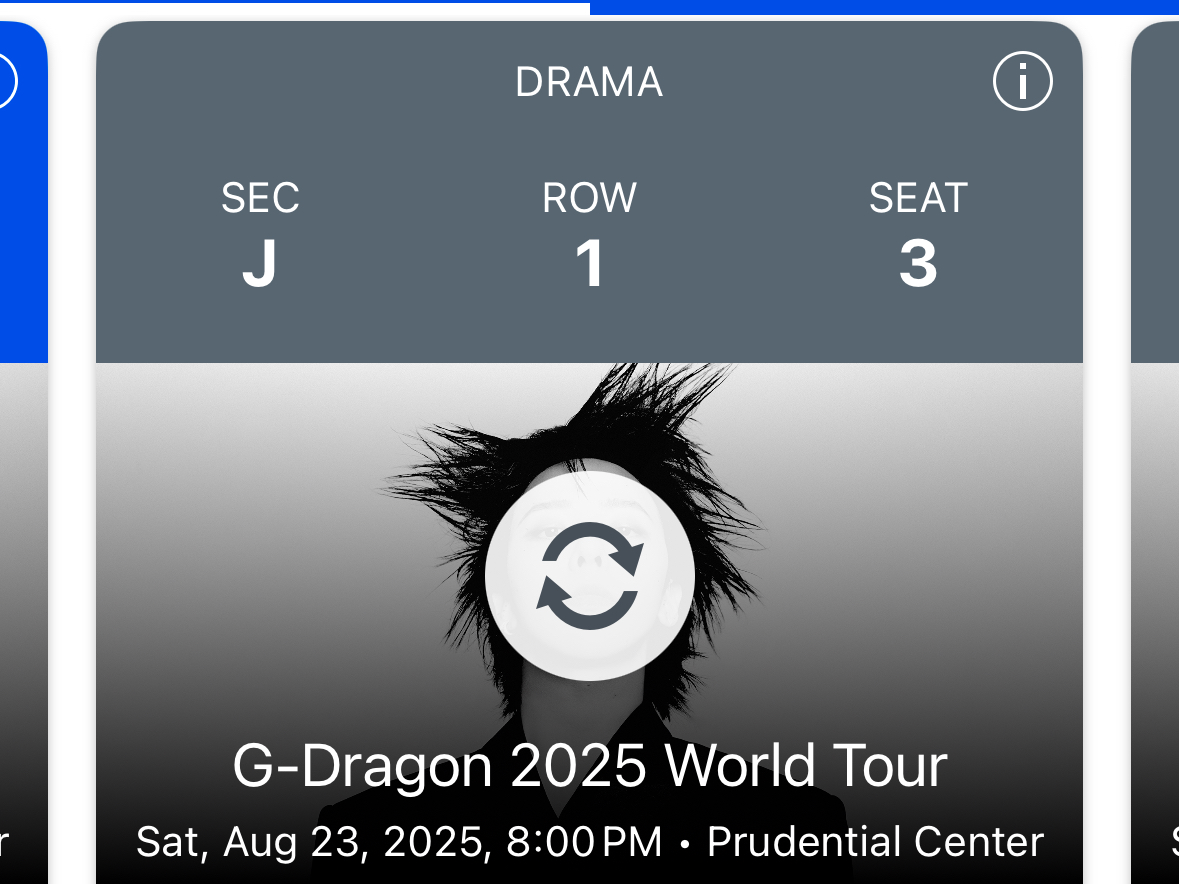
Task: Open ticket info with the circled i icon
Action: coord(1022,81)
